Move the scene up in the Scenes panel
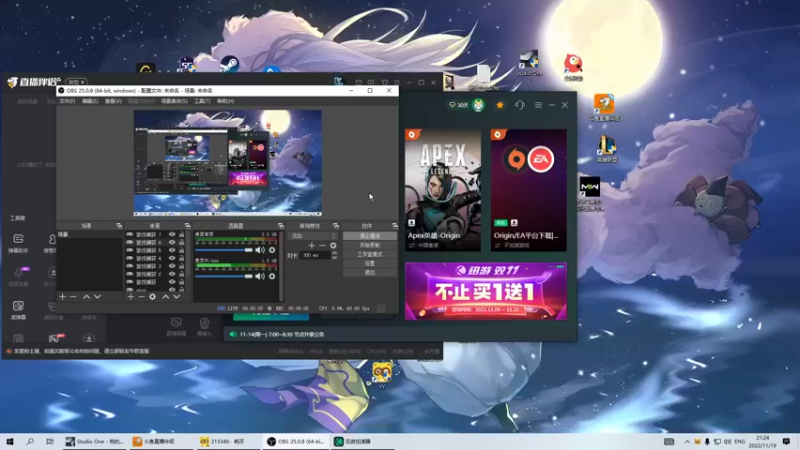The height and width of the screenshot is (450, 800). (86, 296)
